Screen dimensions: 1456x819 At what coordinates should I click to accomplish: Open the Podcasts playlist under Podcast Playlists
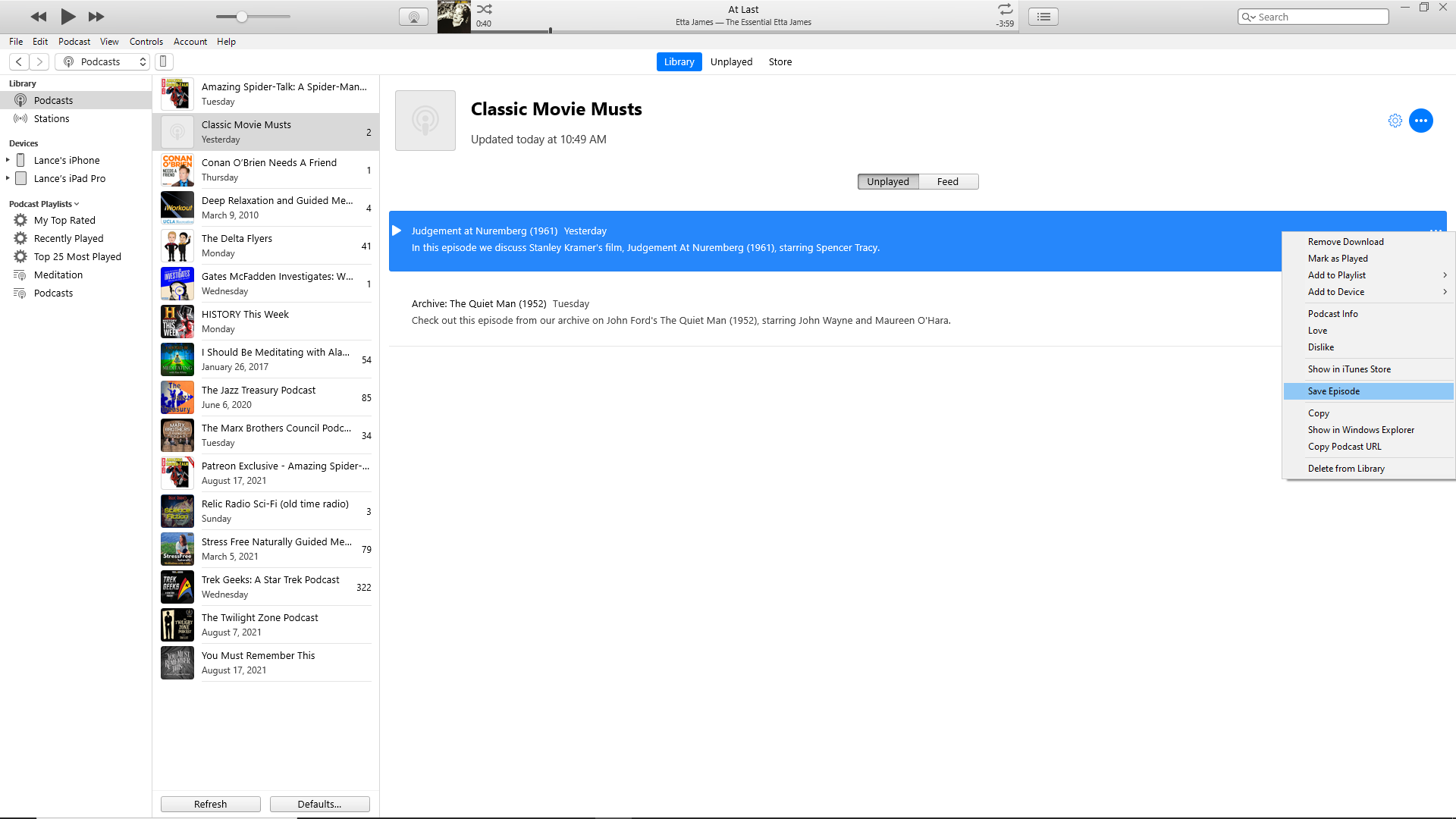point(76,293)
